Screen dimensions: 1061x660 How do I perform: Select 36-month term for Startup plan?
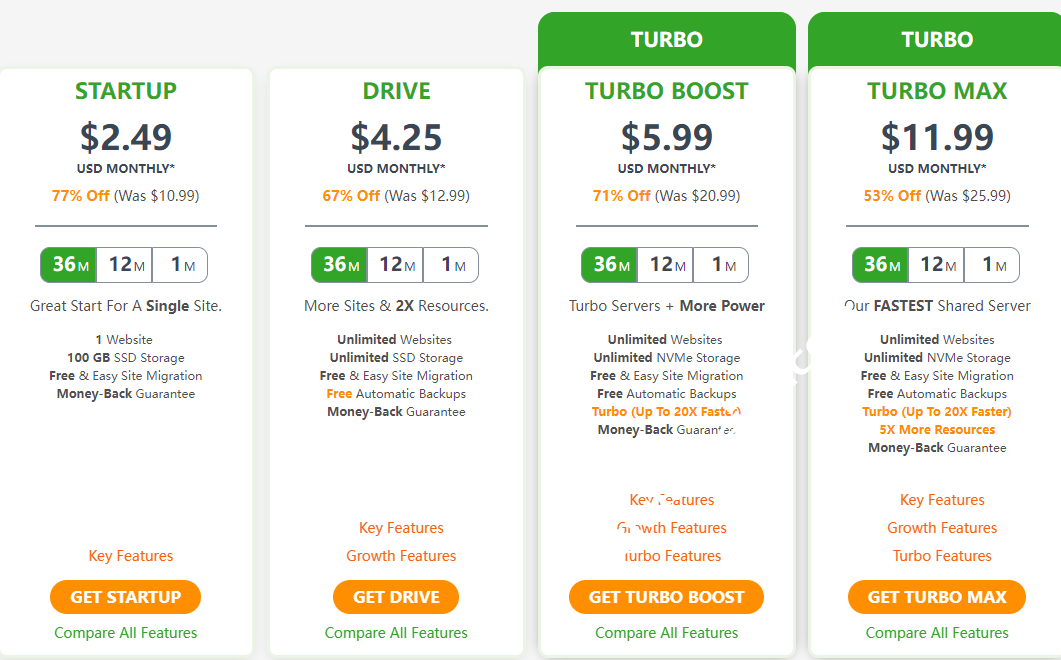pyautogui.click(x=68, y=265)
